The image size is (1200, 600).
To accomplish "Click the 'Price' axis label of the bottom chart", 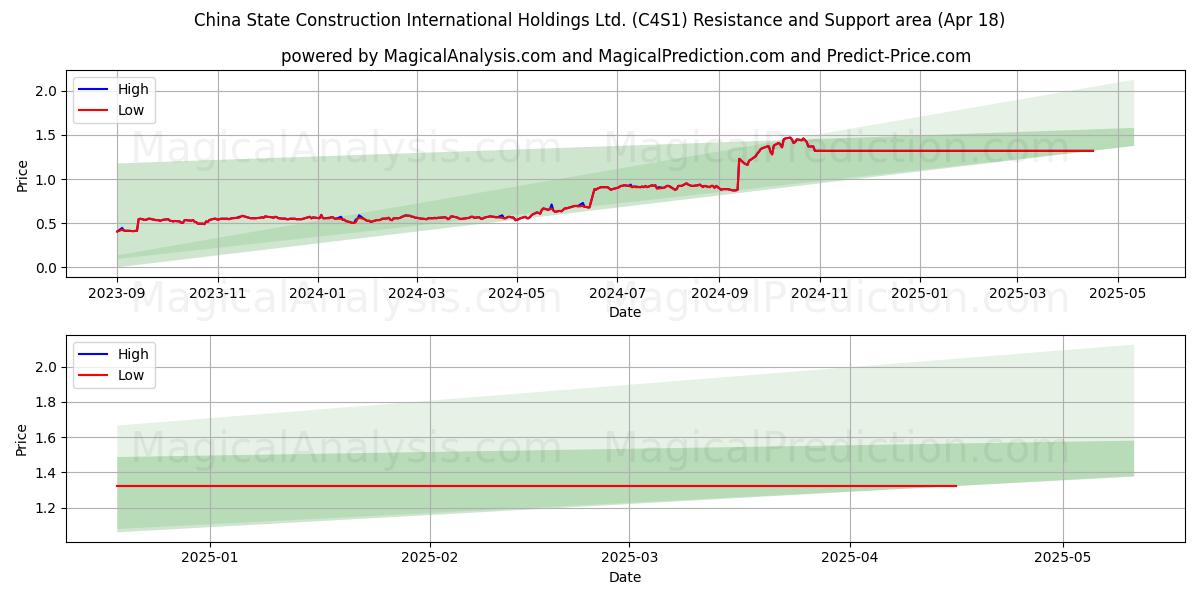I will pos(23,439).
